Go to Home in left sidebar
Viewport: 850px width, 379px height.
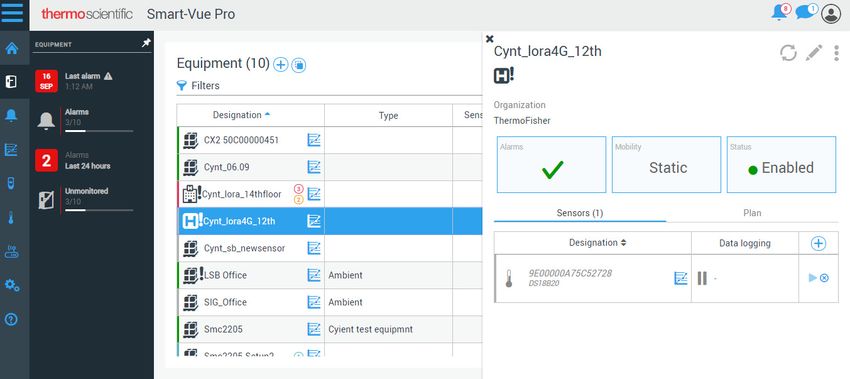(x=11, y=48)
